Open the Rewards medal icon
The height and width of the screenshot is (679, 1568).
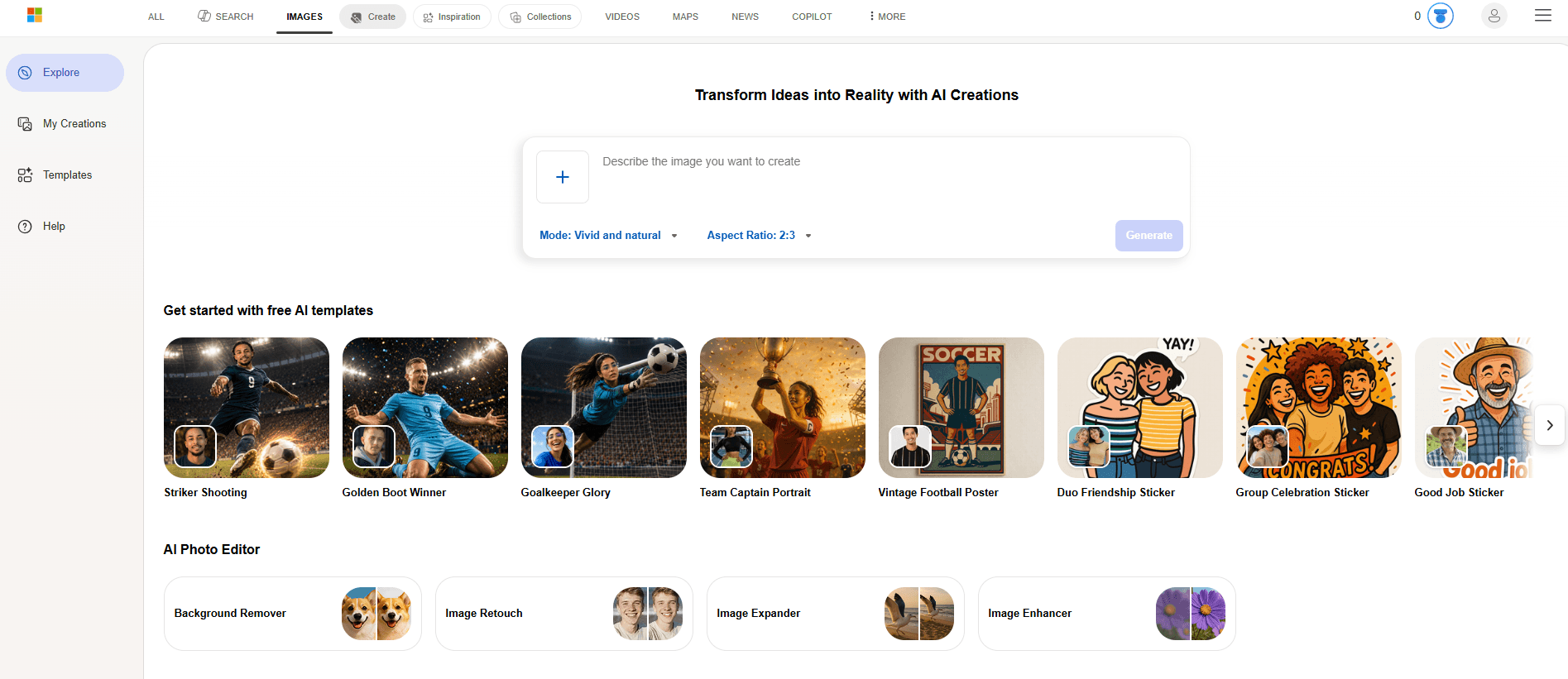coord(1441,16)
